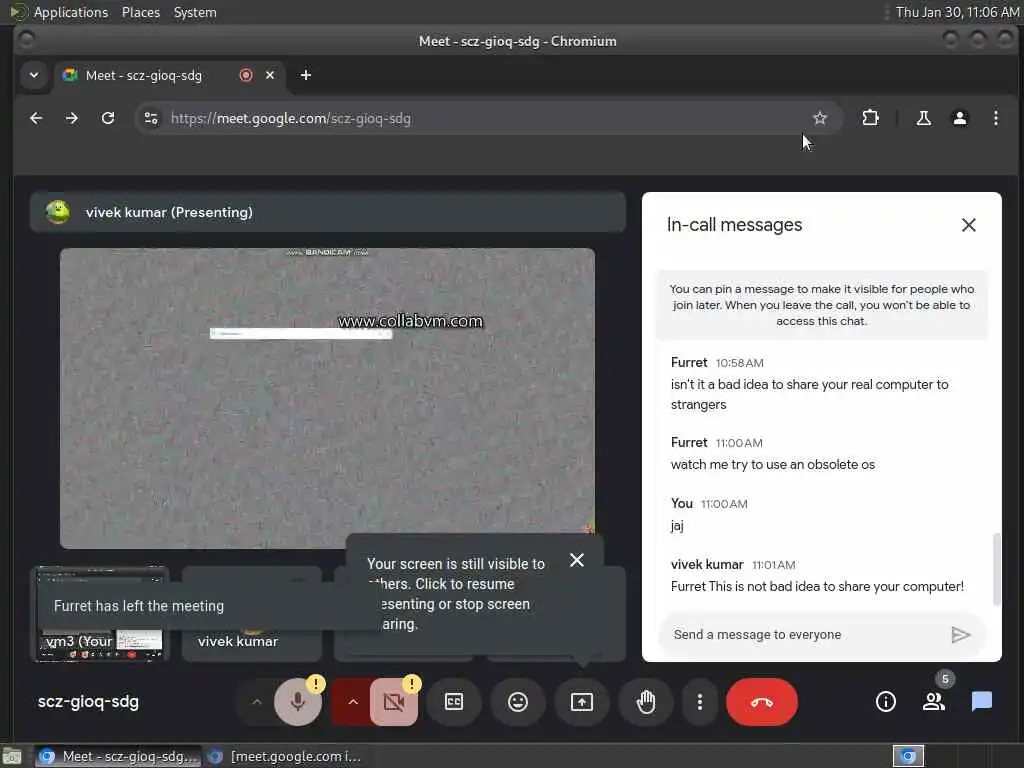Click the Send a message to everyone field
This screenshot has height=768, width=1024.
pos(803,635)
